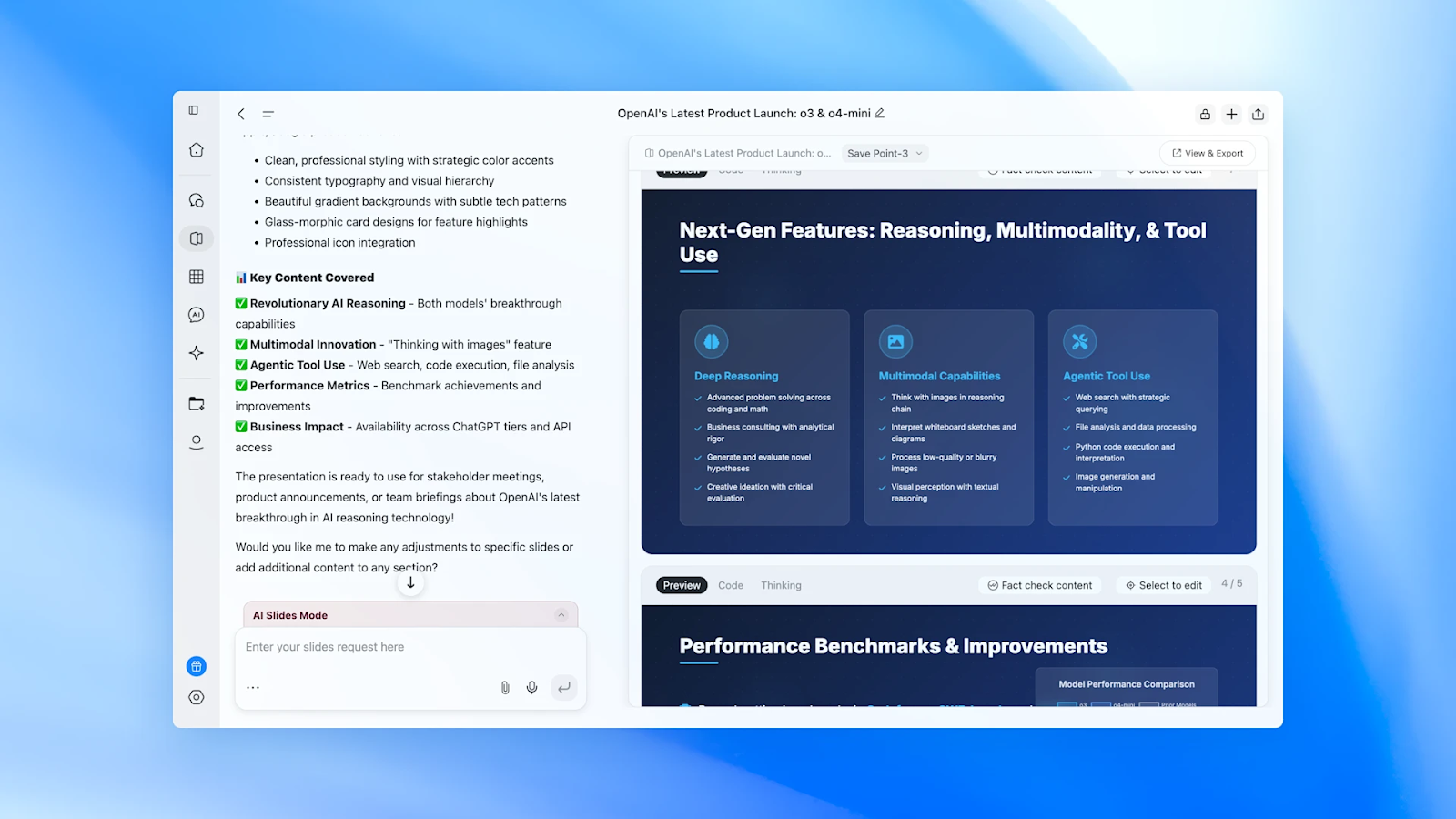Screen dimensions: 1456x819
Task: Click the 'OpenAI's Latest Product Launch: o3 & o4-mini' title
Action: (743, 114)
